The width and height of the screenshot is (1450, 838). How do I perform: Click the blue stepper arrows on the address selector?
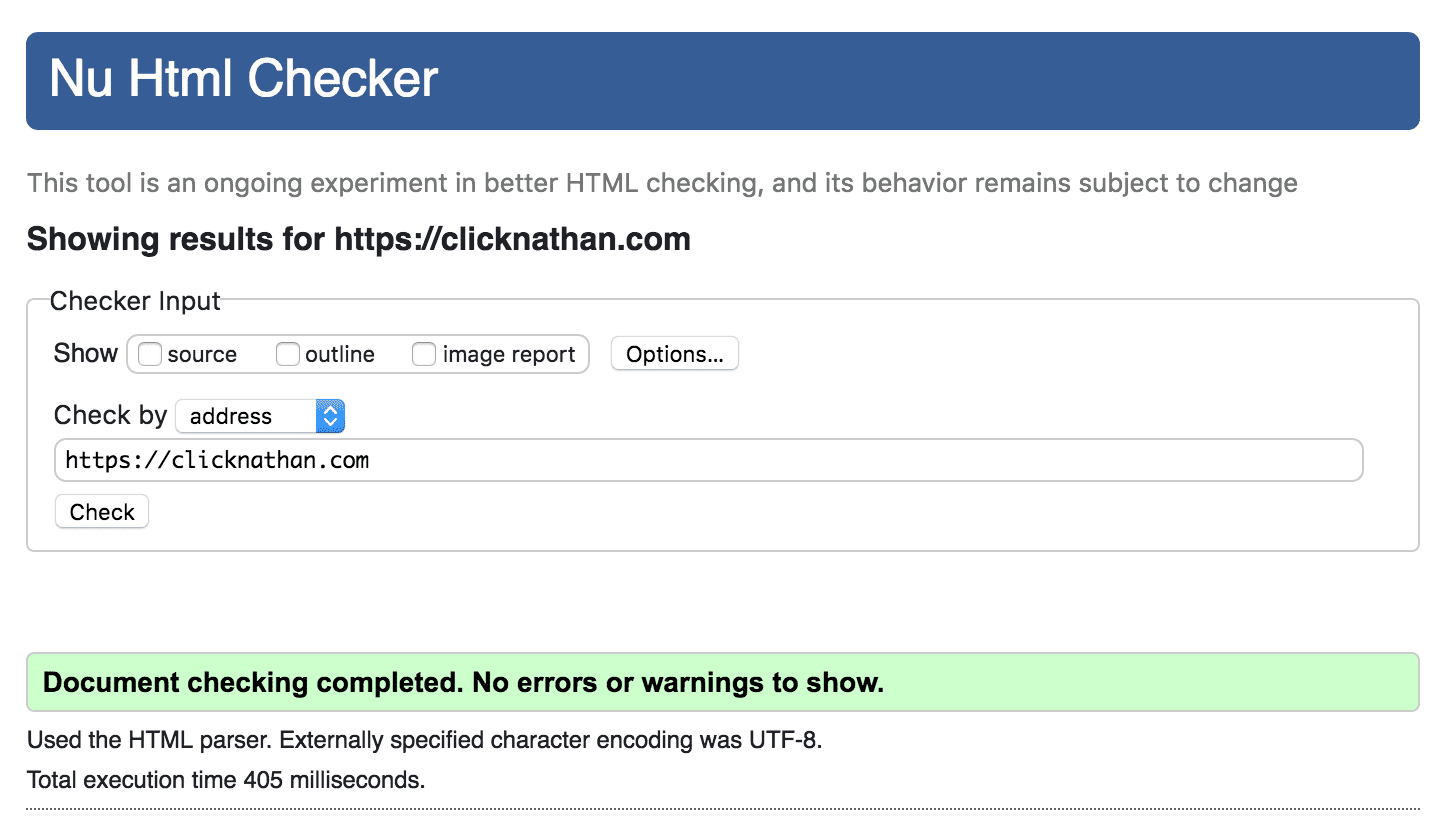tap(330, 416)
